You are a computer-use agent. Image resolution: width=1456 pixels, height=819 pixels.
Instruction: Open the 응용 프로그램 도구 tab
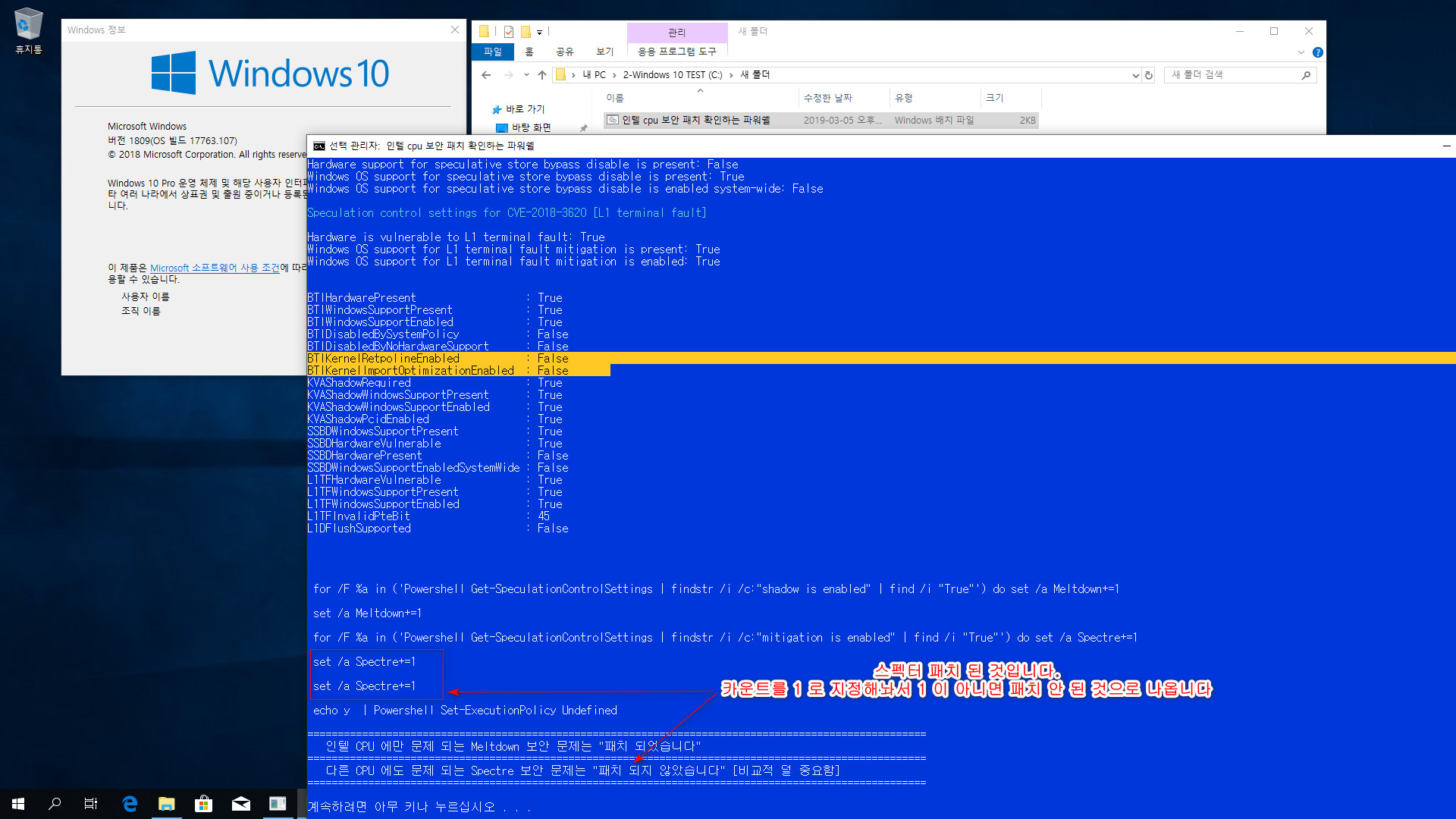pos(677,52)
